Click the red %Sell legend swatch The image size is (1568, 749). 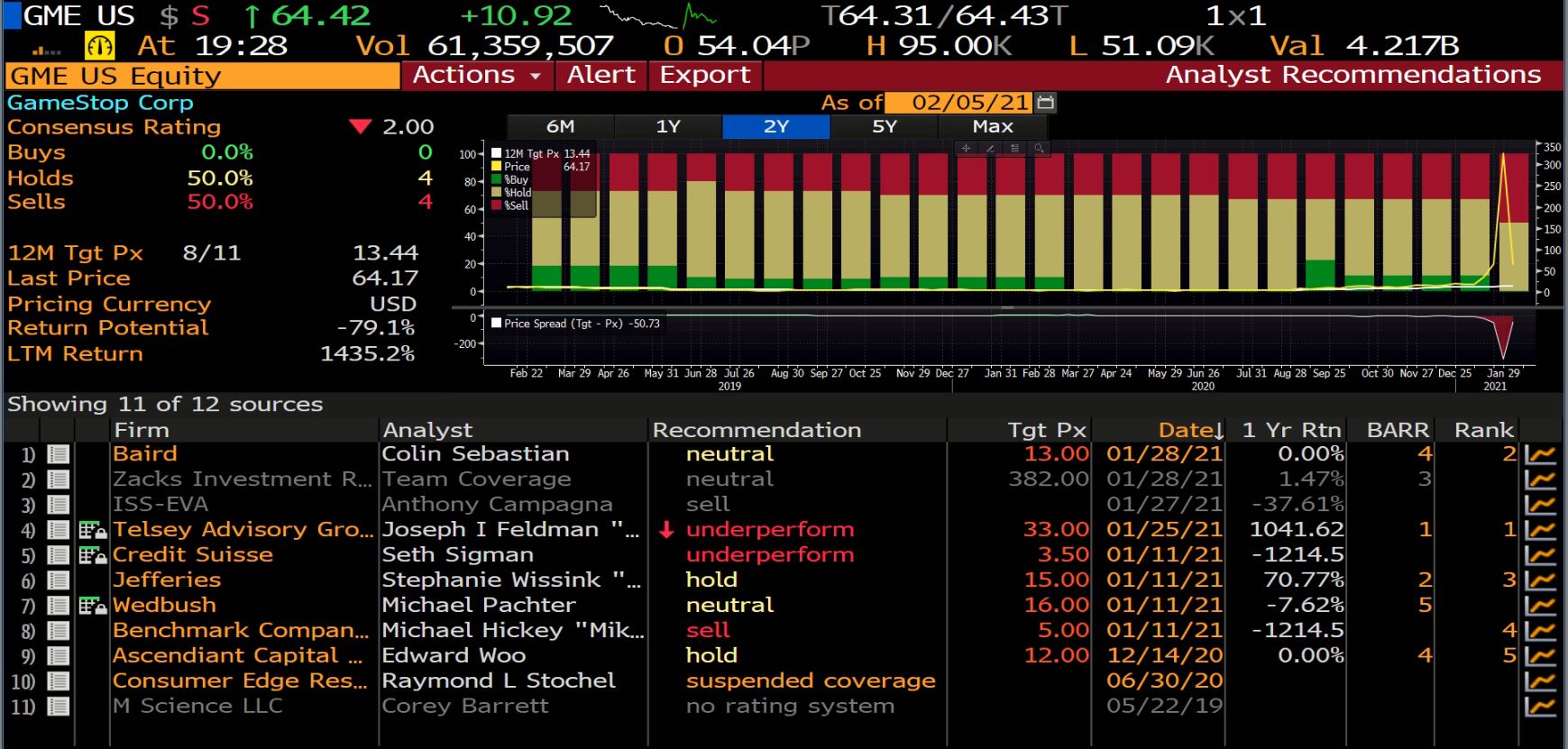point(496,206)
